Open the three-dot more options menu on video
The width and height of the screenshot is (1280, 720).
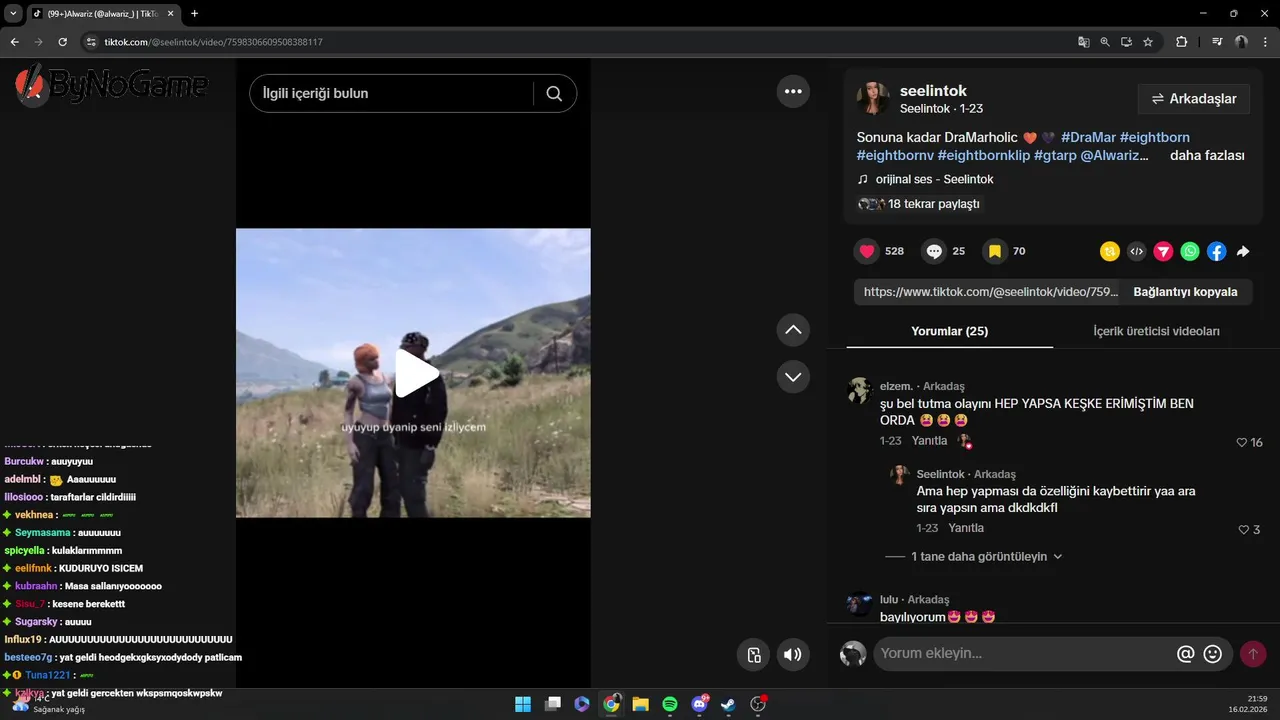coord(793,91)
